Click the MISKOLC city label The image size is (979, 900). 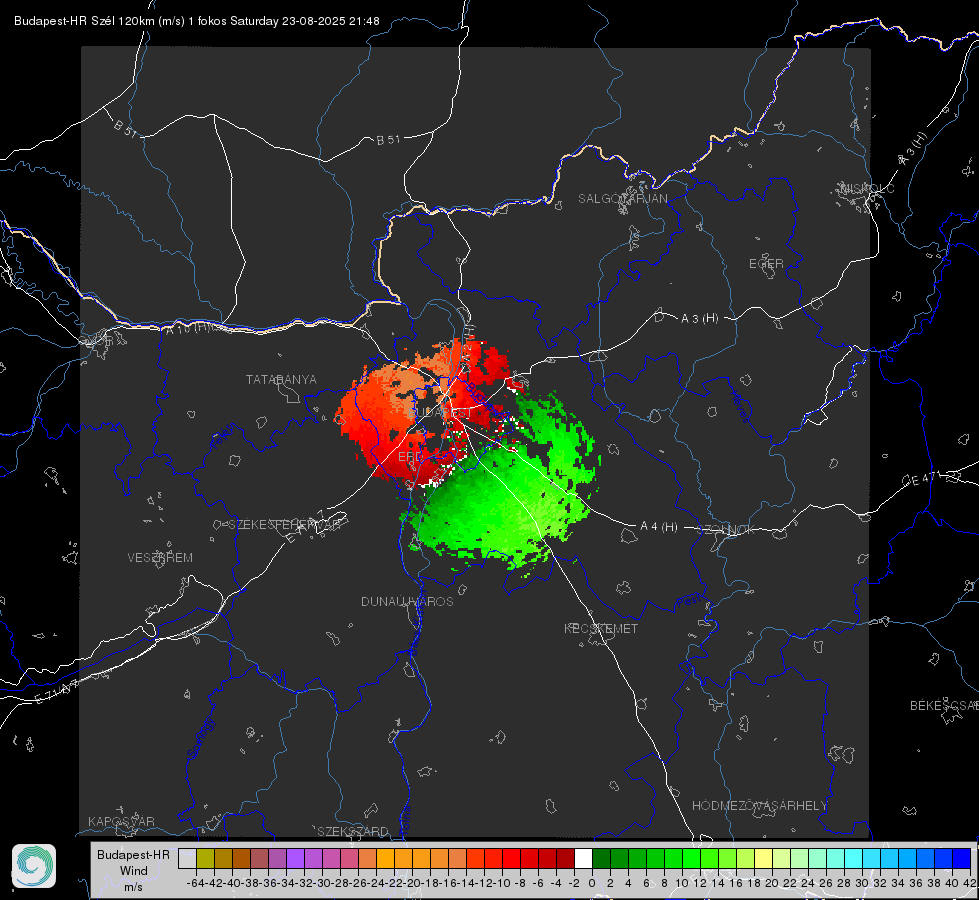pyautogui.click(x=867, y=188)
